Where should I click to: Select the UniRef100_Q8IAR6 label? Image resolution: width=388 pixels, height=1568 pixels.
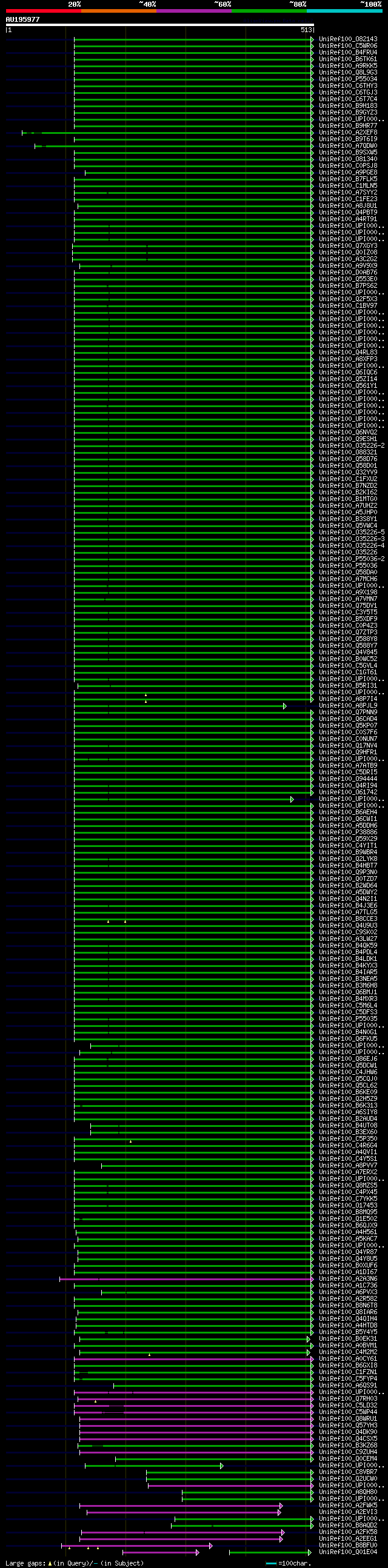click(348, 1312)
